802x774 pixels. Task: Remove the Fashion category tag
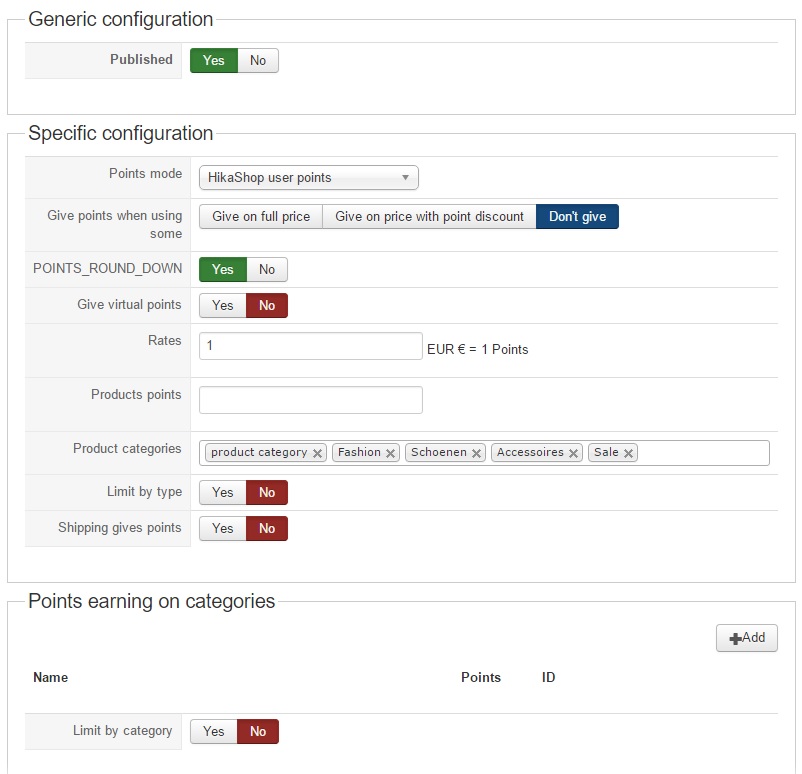tap(391, 453)
